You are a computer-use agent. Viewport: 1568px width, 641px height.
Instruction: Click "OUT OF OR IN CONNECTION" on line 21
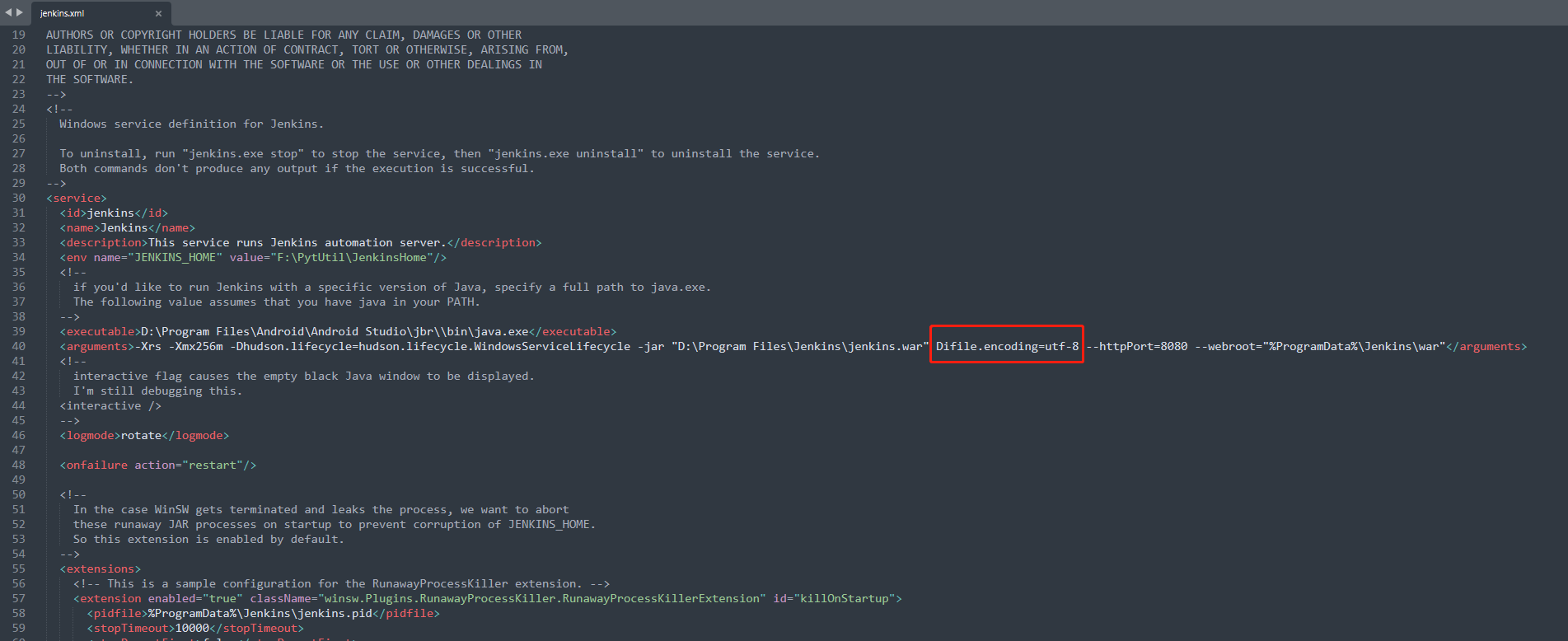[294, 64]
